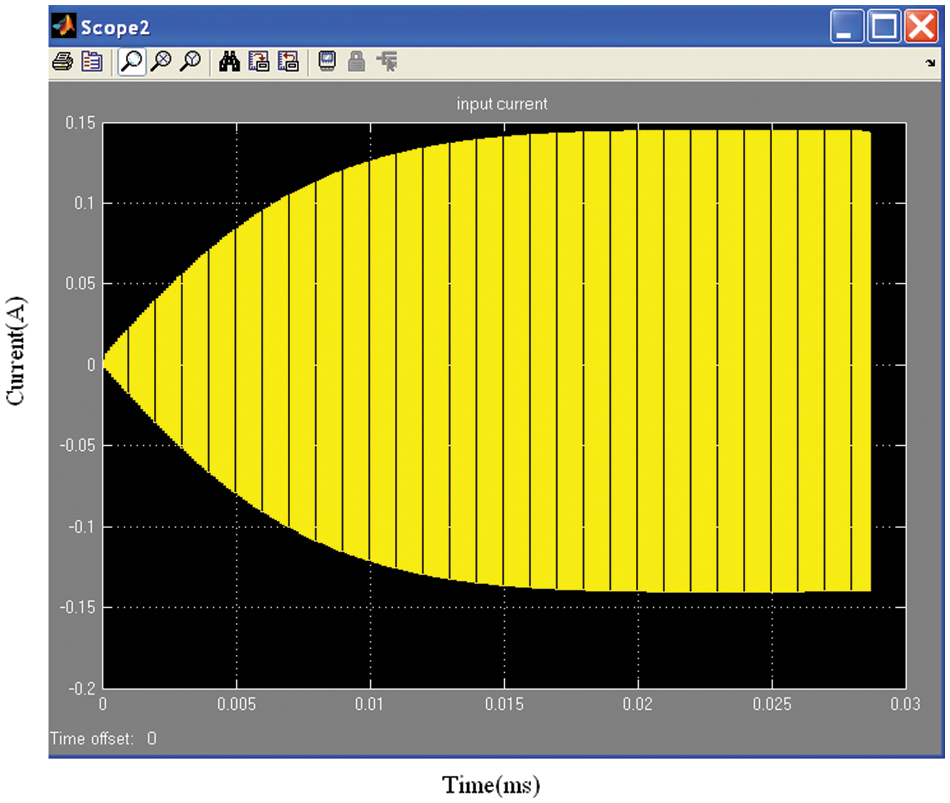Click Autoscale binoculars icon
The height and width of the screenshot is (803, 950).
[229, 62]
